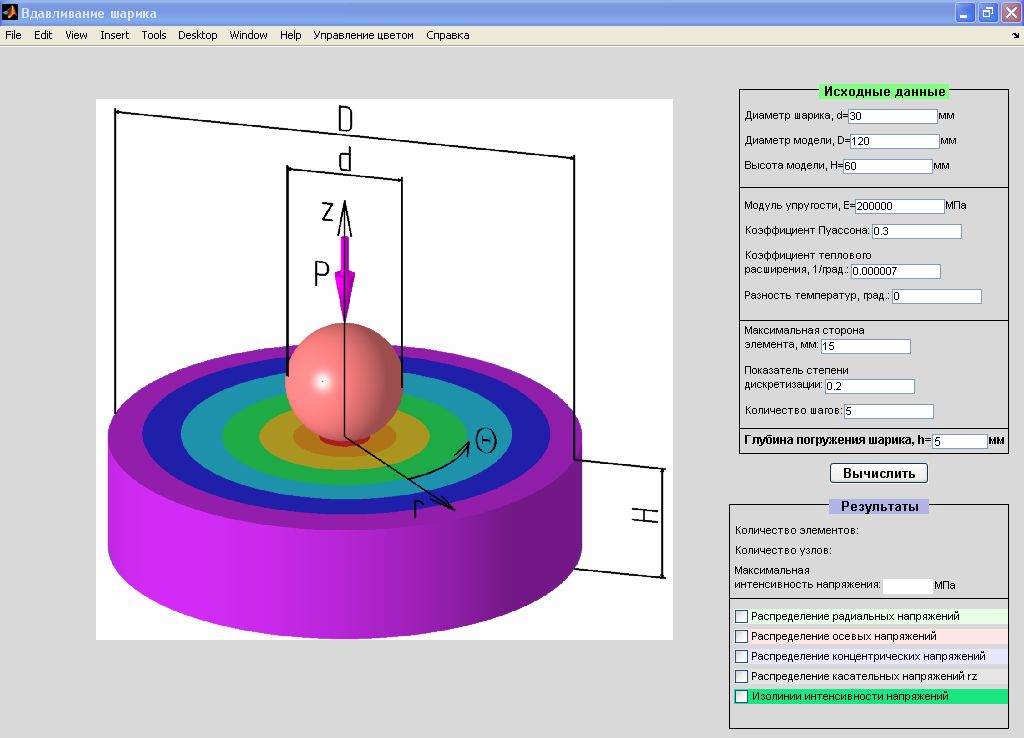1024x738 pixels.
Task: Click the dock figure arrow icon
Action: 1015,35
